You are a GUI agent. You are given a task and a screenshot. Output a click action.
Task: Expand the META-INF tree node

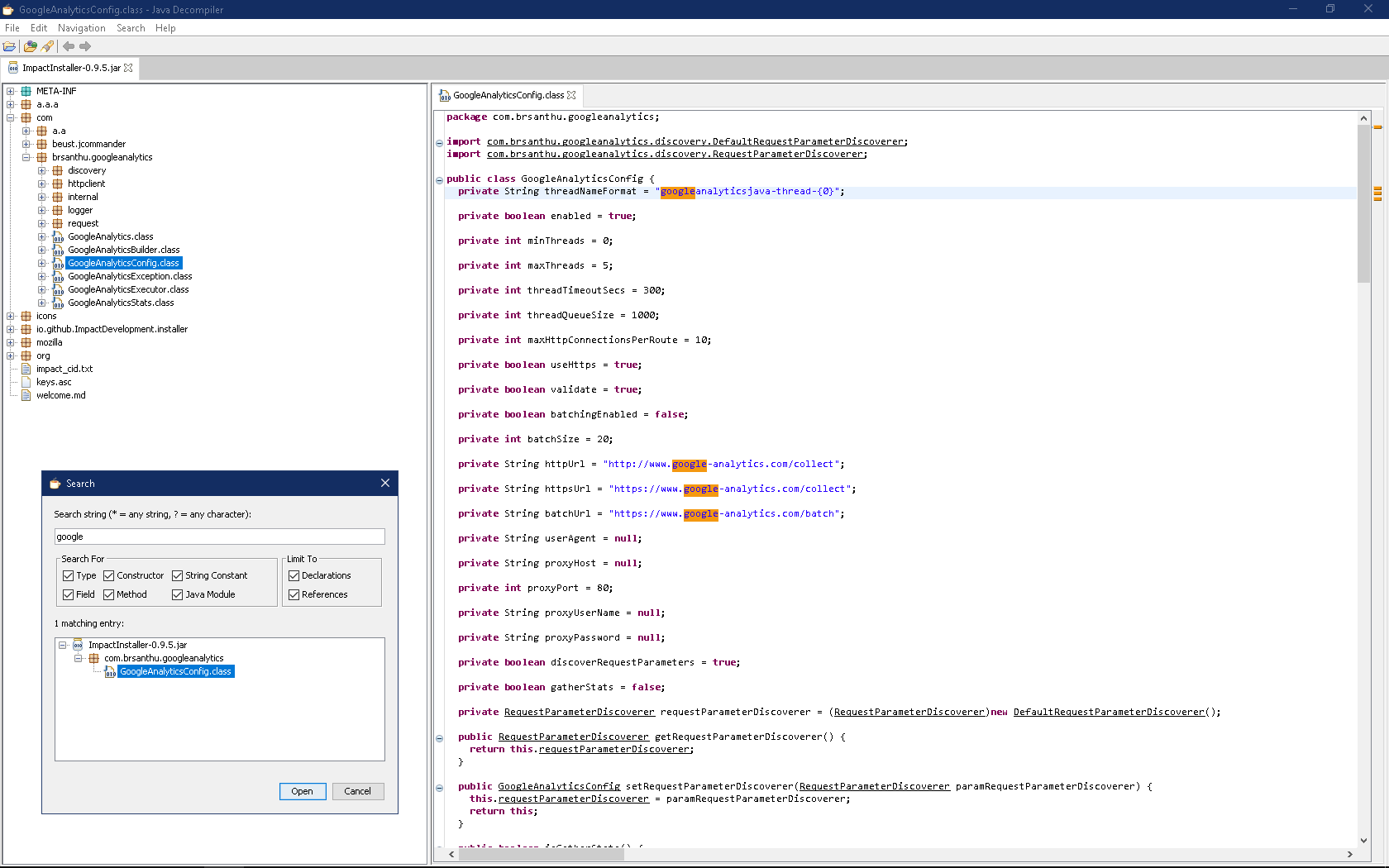pos(8,90)
